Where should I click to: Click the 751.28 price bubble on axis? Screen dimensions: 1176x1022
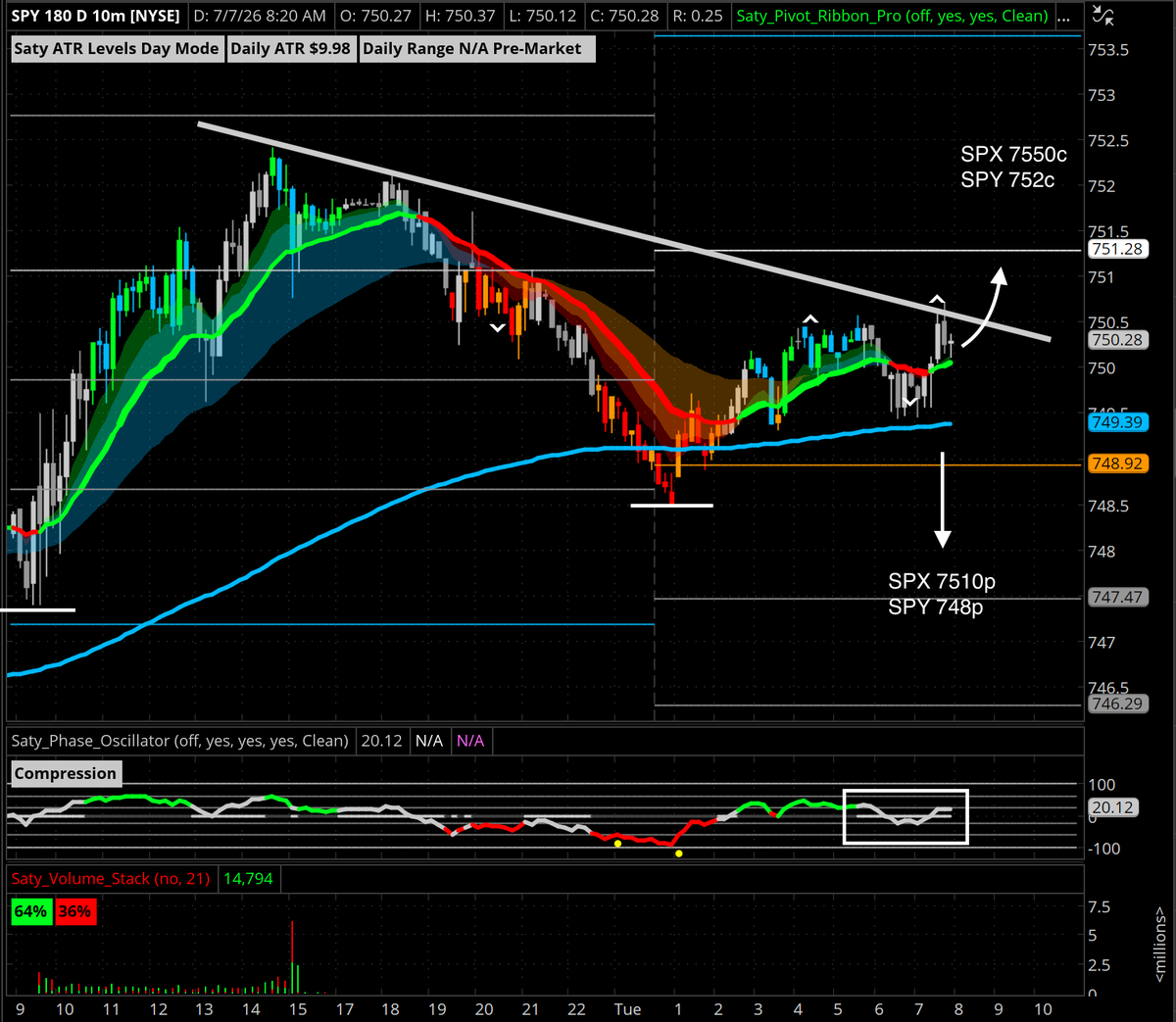1117,249
